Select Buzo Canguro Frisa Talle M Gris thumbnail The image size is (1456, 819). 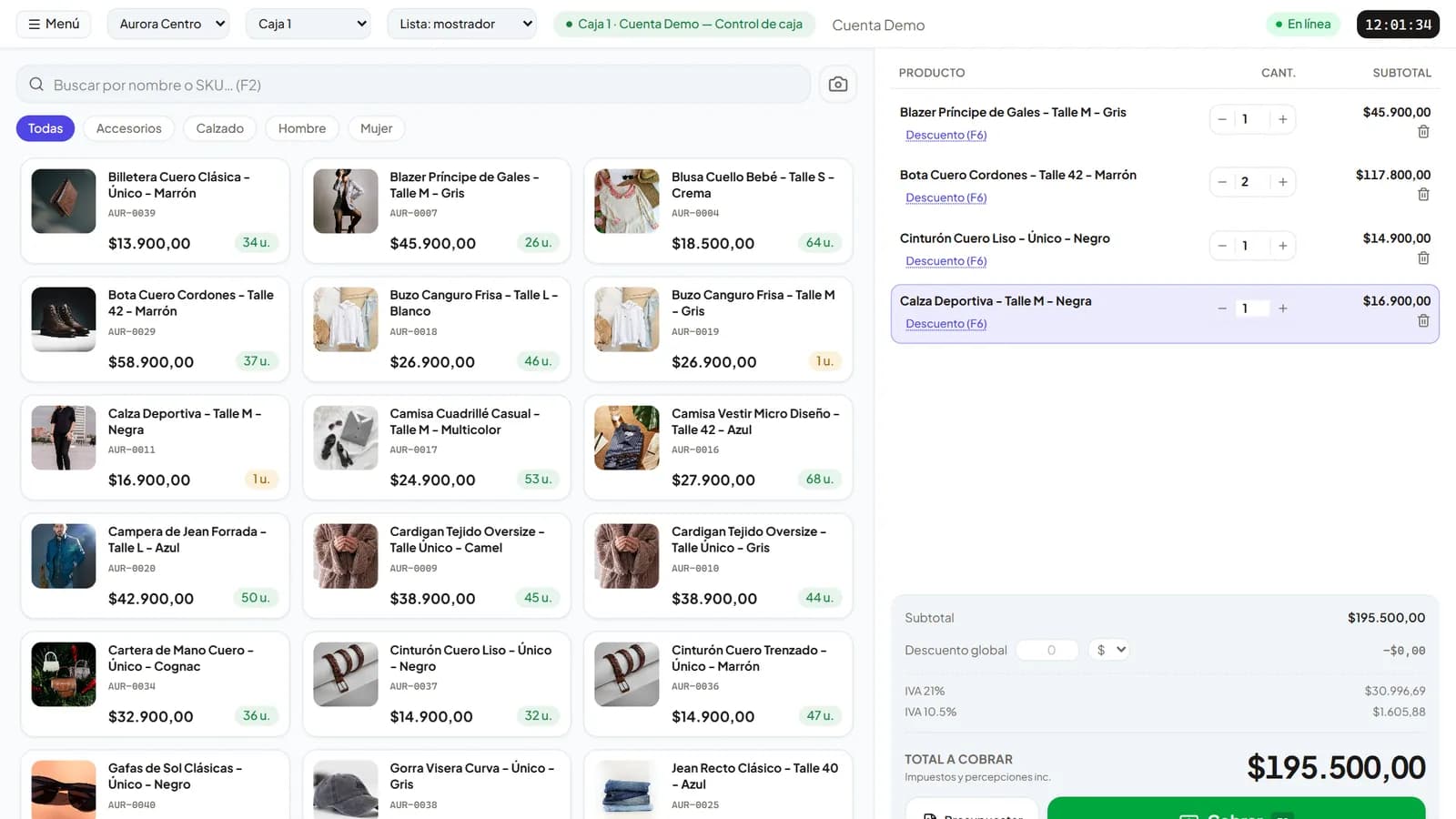pyautogui.click(x=627, y=319)
